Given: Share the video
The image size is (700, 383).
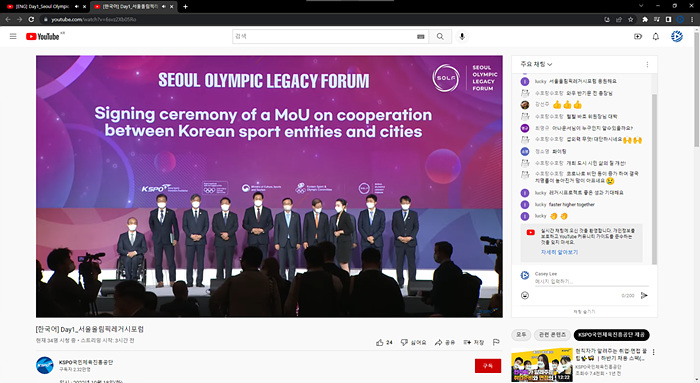Looking at the screenshot, I should pyautogui.click(x=445, y=342).
